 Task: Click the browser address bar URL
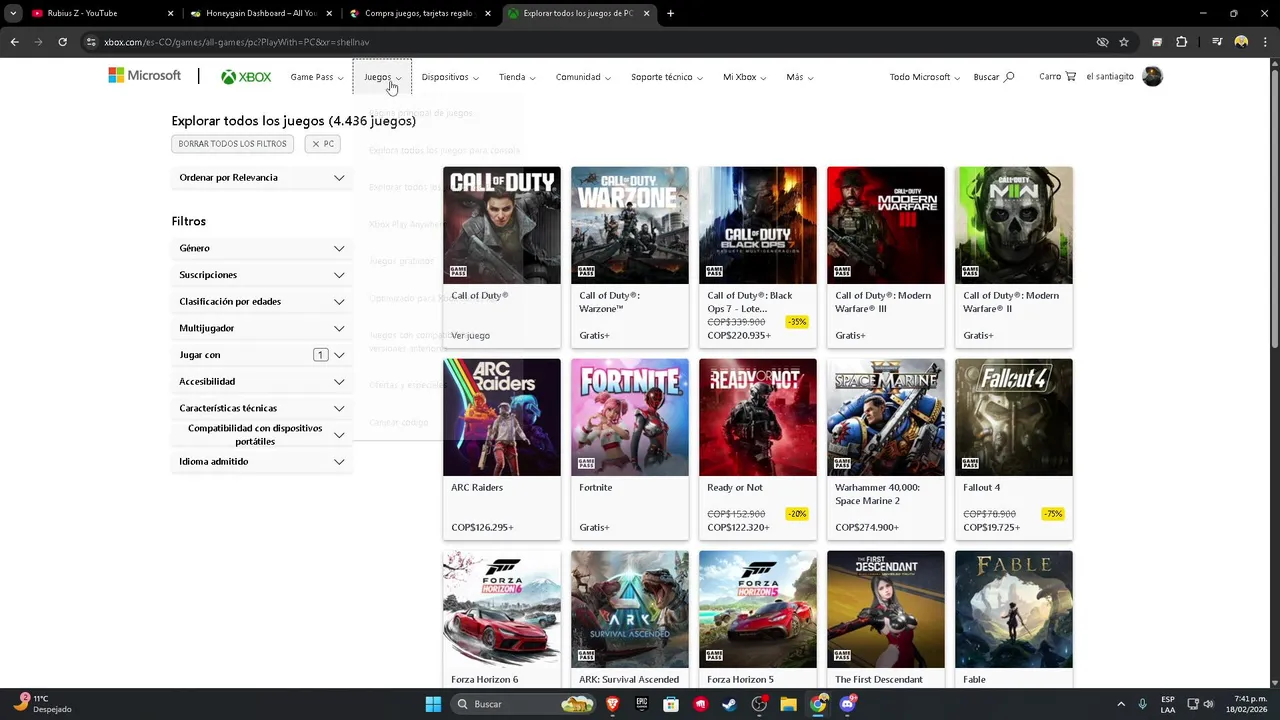237,42
